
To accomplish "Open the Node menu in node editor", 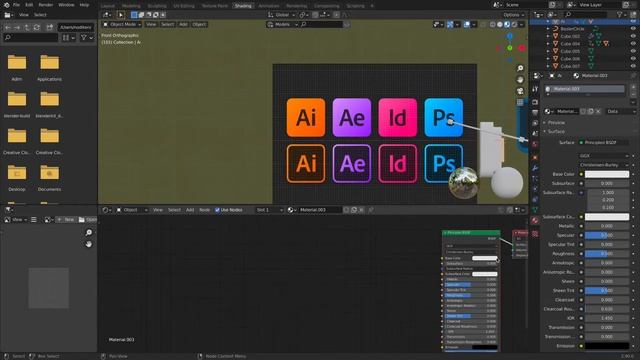I will point(204,210).
